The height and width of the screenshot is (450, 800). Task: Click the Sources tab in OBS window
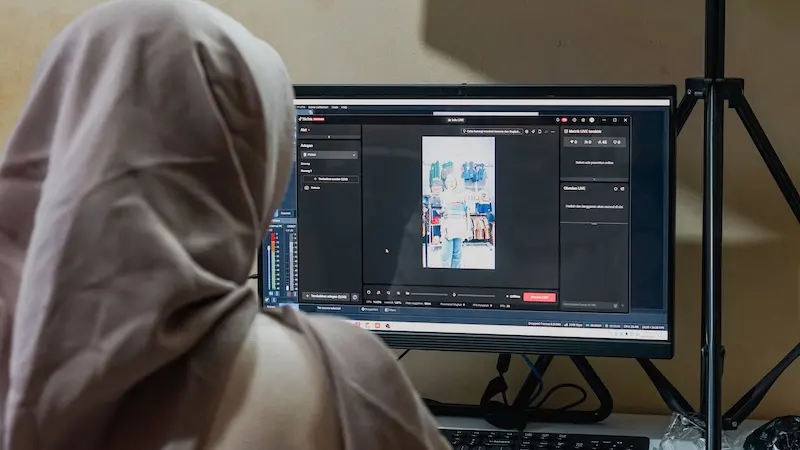285,213
